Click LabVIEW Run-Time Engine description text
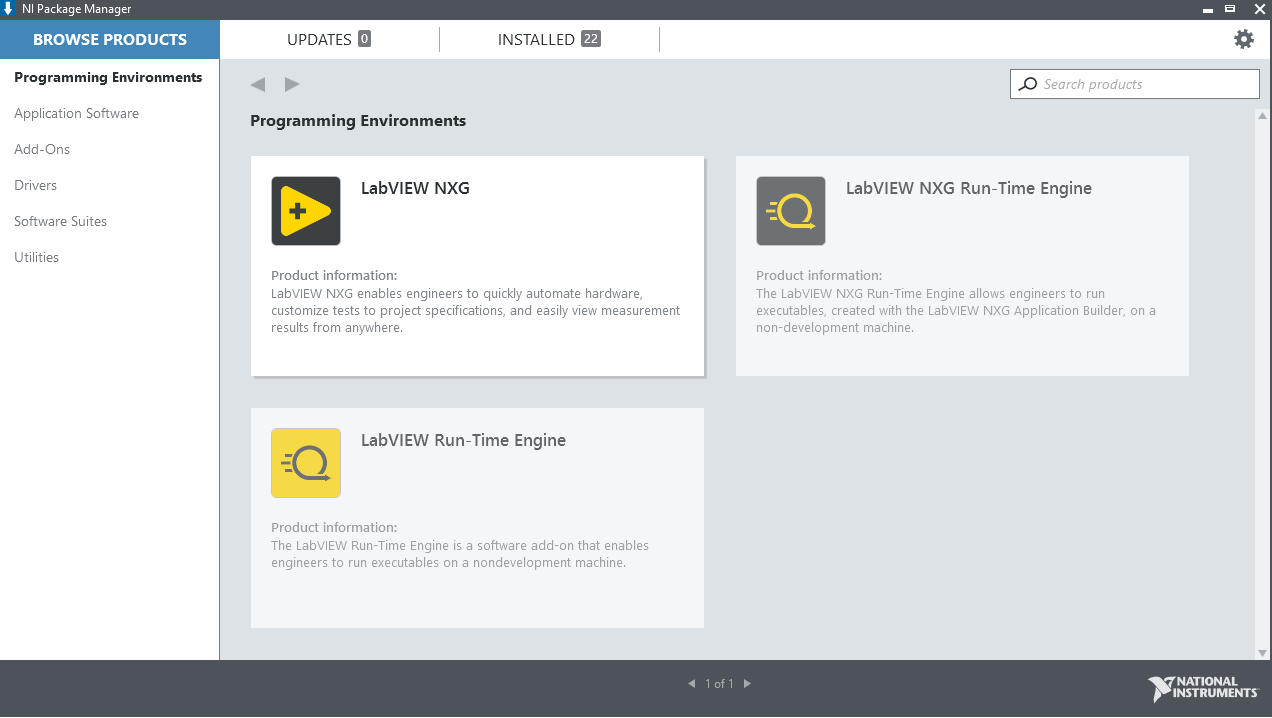 tap(460, 554)
